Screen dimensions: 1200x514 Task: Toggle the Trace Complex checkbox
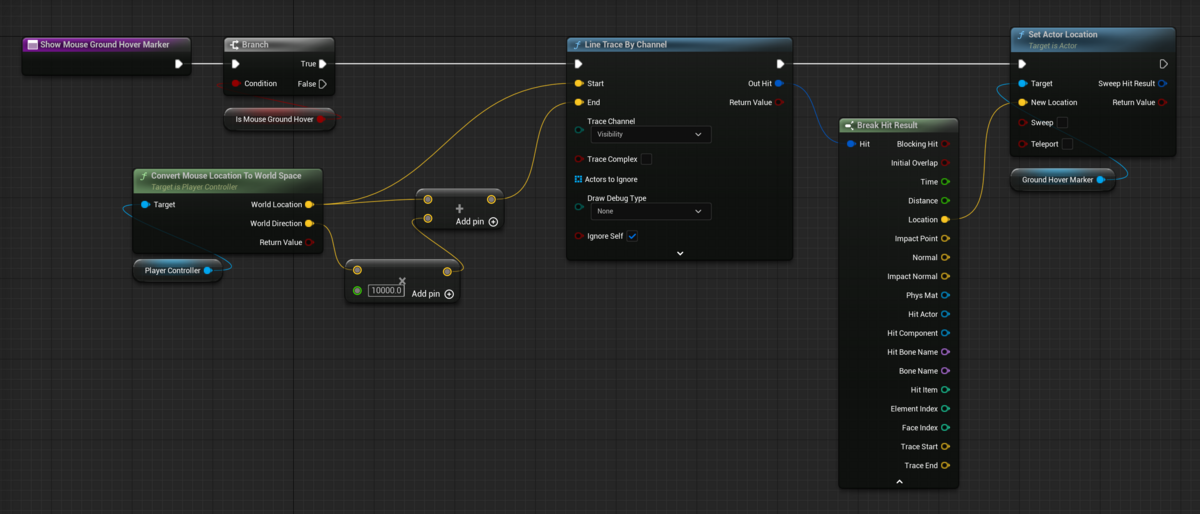[646, 159]
